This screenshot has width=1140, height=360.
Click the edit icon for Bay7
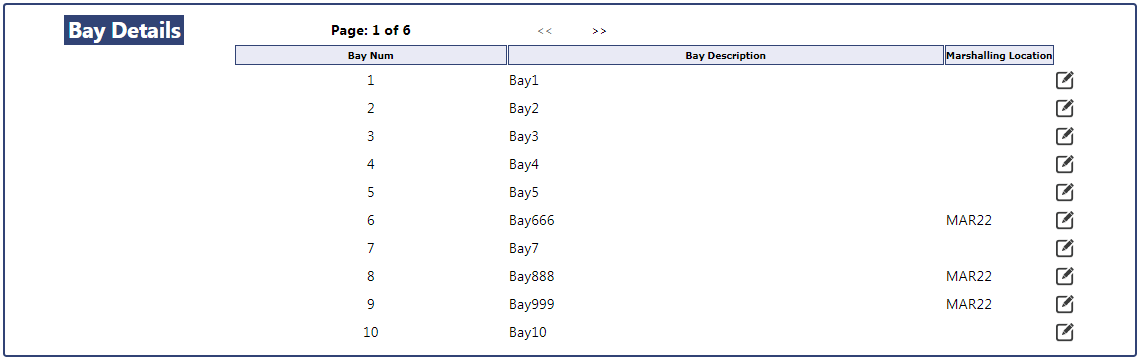[x=1064, y=248]
